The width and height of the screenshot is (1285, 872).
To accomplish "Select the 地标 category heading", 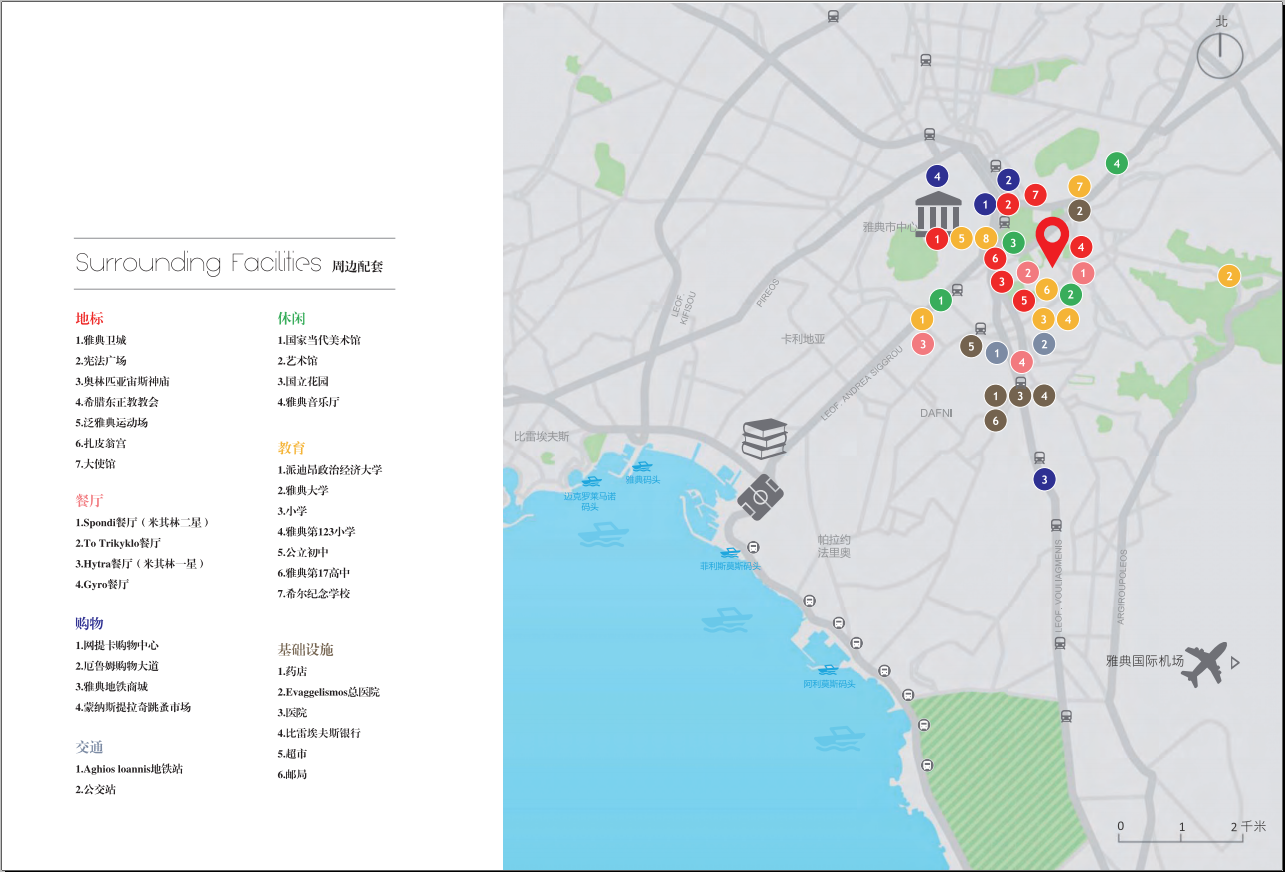I will [x=89, y=319].
